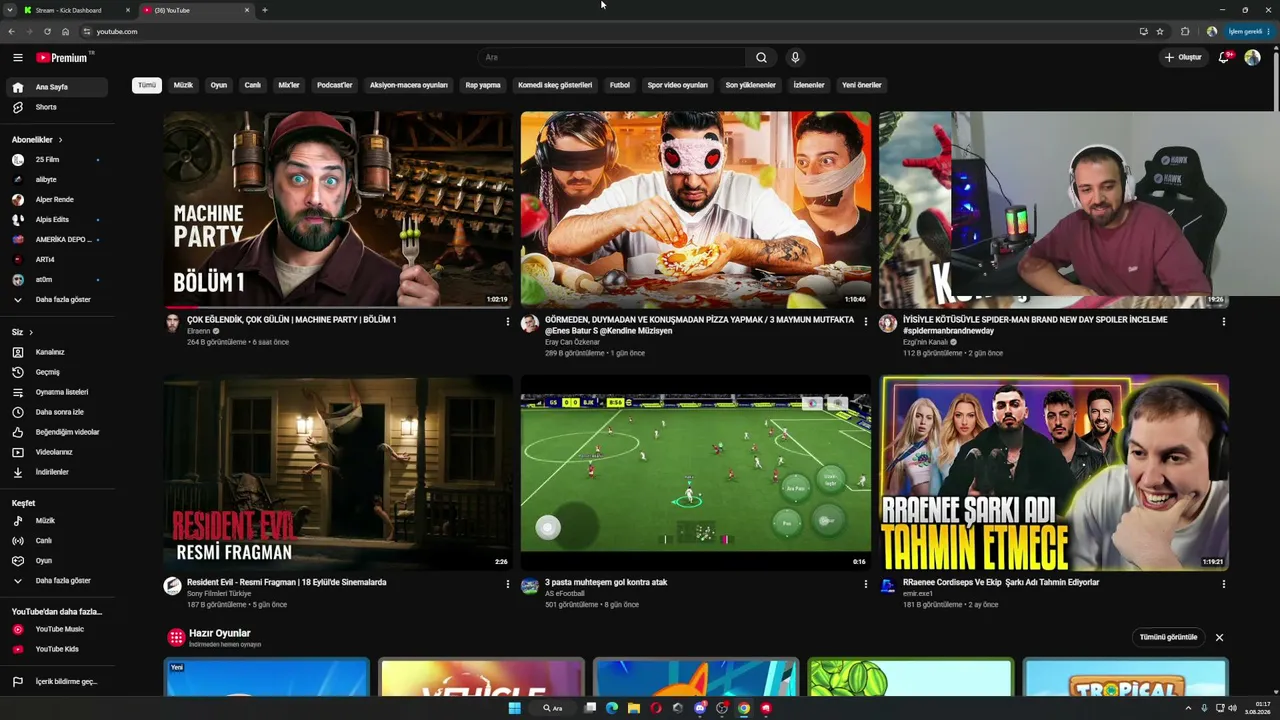Image resolution: width=1280 pixels, height=720 pixels.
Task: Open Müzik under Keşfet
Action: (56, 521)
